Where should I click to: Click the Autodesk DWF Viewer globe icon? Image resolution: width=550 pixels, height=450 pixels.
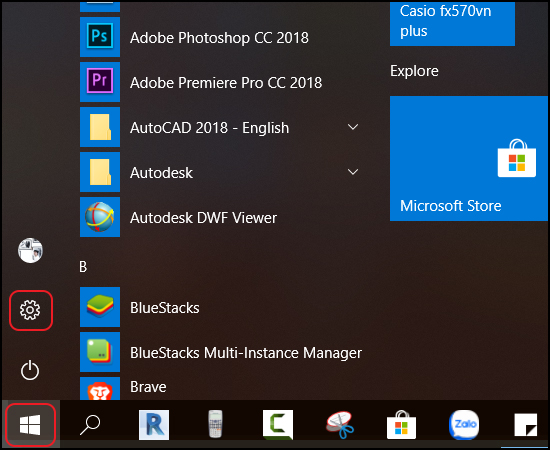[100, 217]
